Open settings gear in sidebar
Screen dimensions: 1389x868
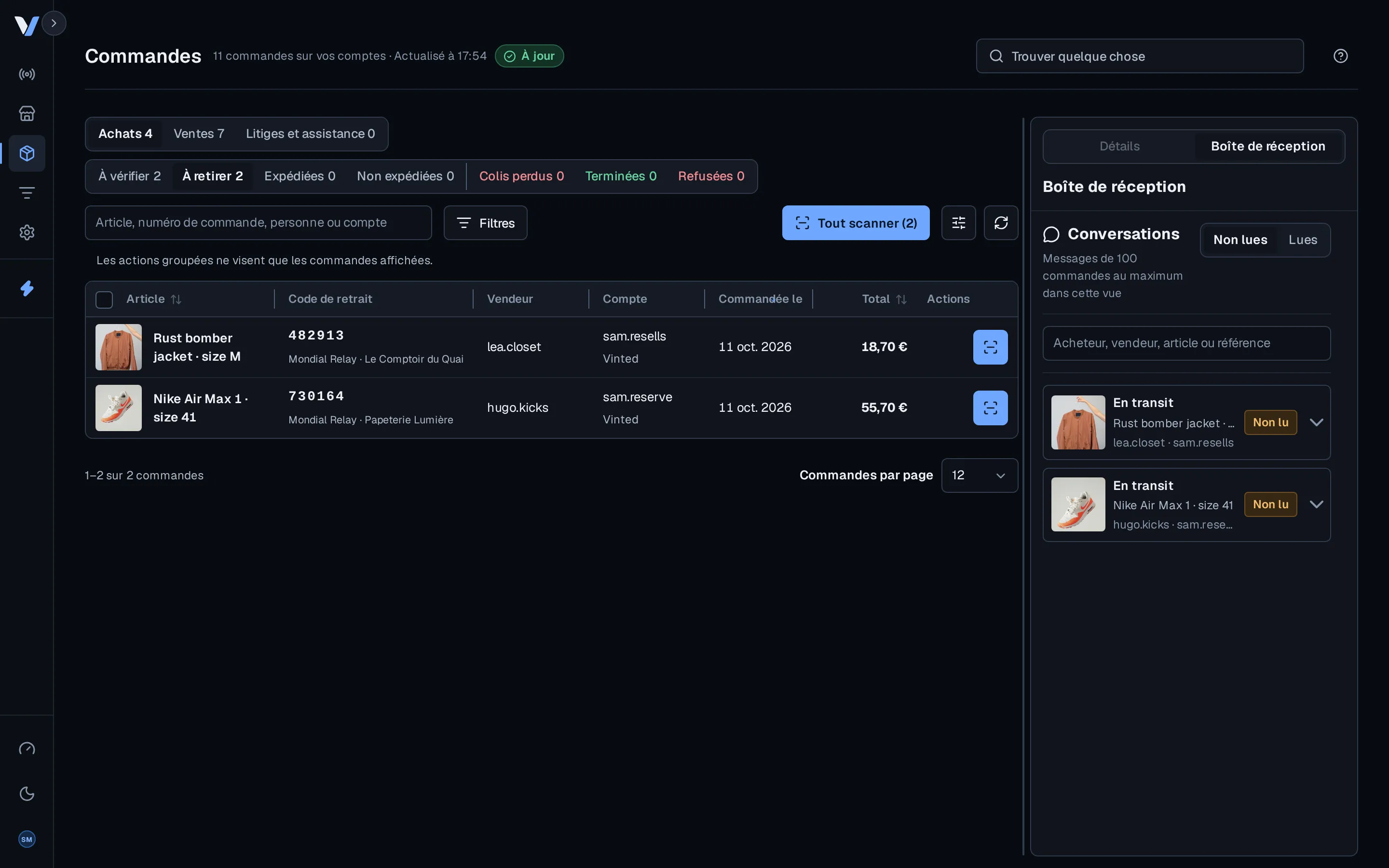(x=27, y=232)
